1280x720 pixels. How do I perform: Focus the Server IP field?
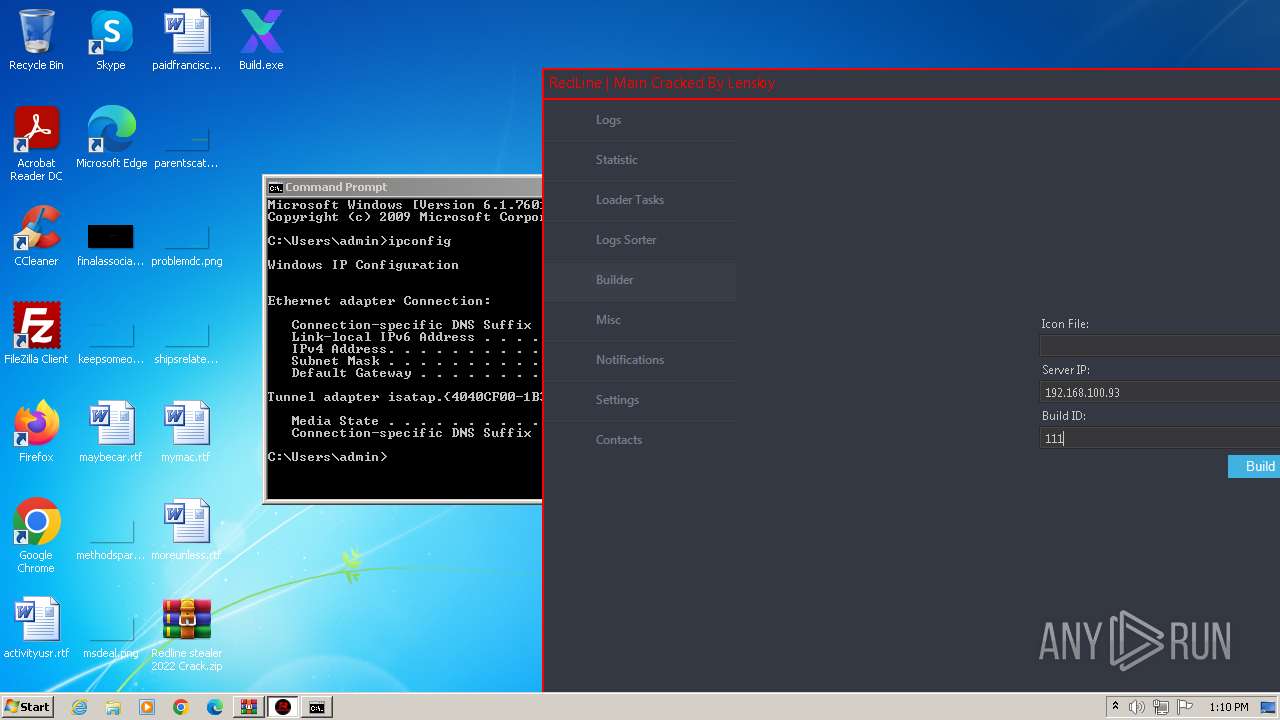pyautogui.click(x=1160, y=392)
